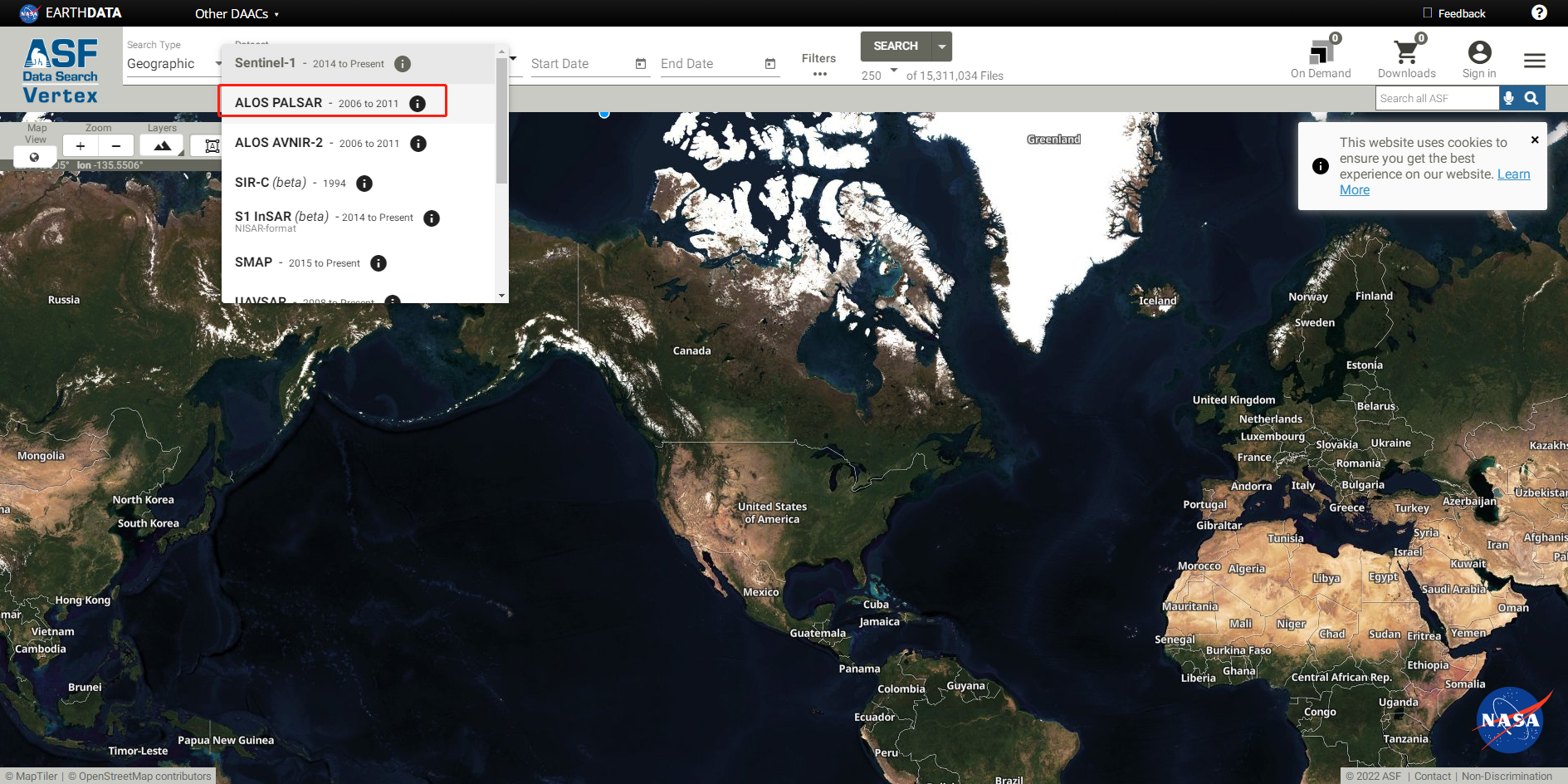Open Contact footer link
The image size is (1568, 784).
coord(1433,777)
